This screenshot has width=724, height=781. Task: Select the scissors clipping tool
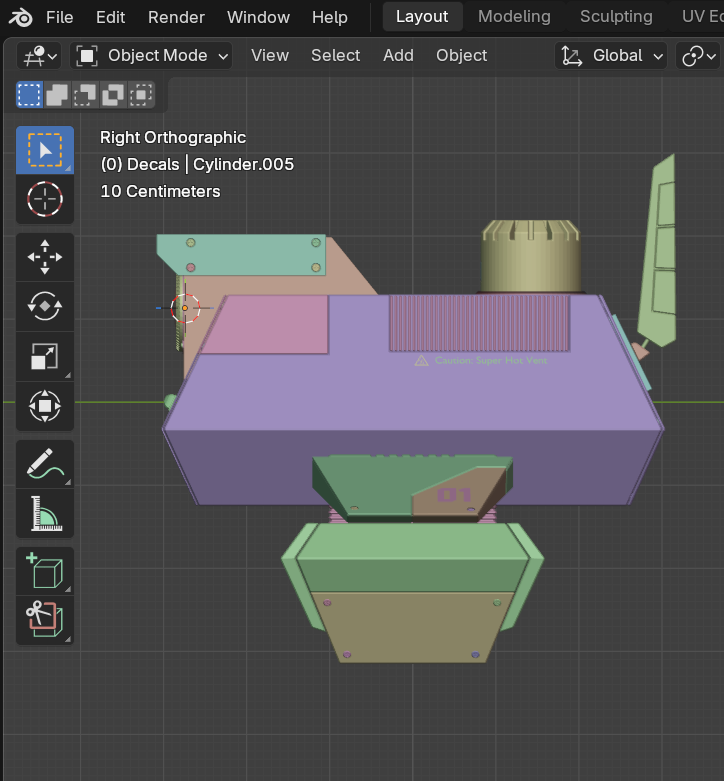pos(45,620)
